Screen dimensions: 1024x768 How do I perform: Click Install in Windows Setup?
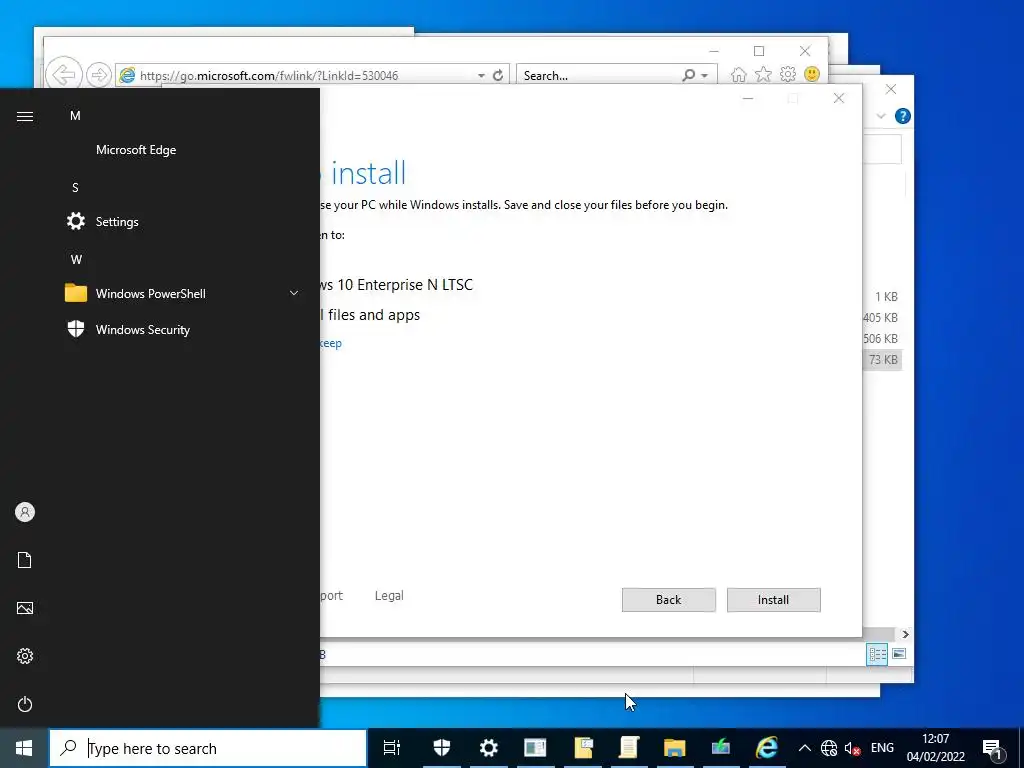(773, 600)
